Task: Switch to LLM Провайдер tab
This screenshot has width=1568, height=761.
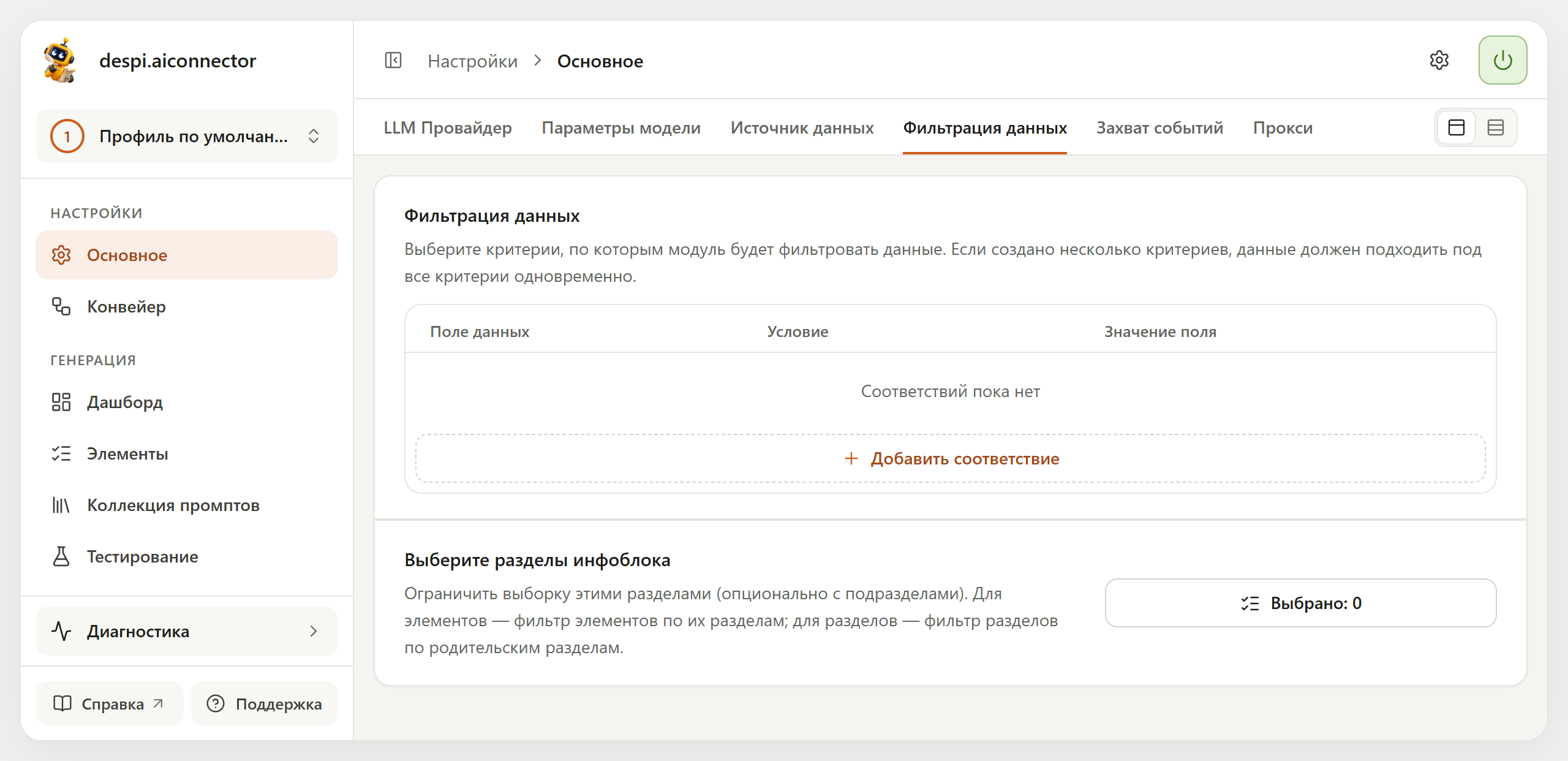Action: tap(447, 127)
